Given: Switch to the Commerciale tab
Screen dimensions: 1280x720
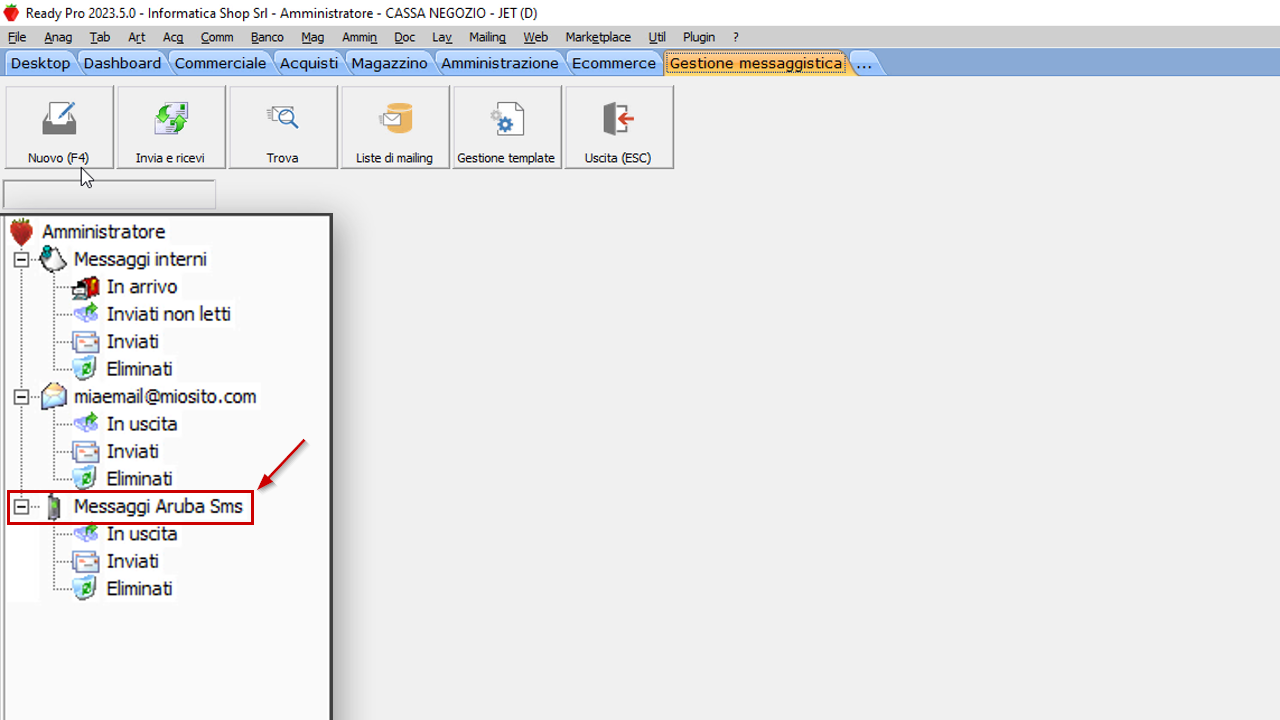Looking at the screenshot, I should click(x=221, y=63).
